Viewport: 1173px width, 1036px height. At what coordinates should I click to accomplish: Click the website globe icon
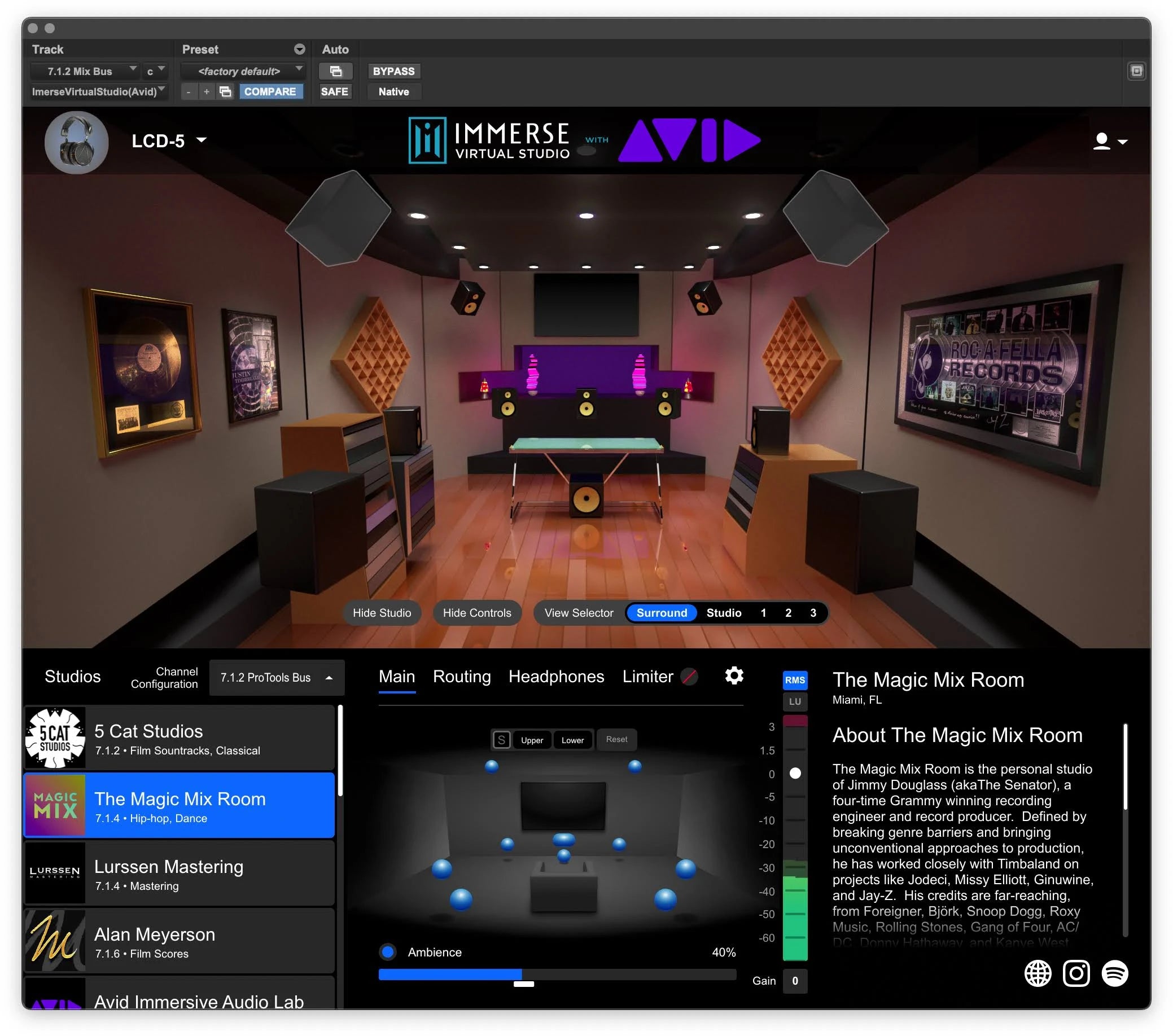click(1038, 973)
